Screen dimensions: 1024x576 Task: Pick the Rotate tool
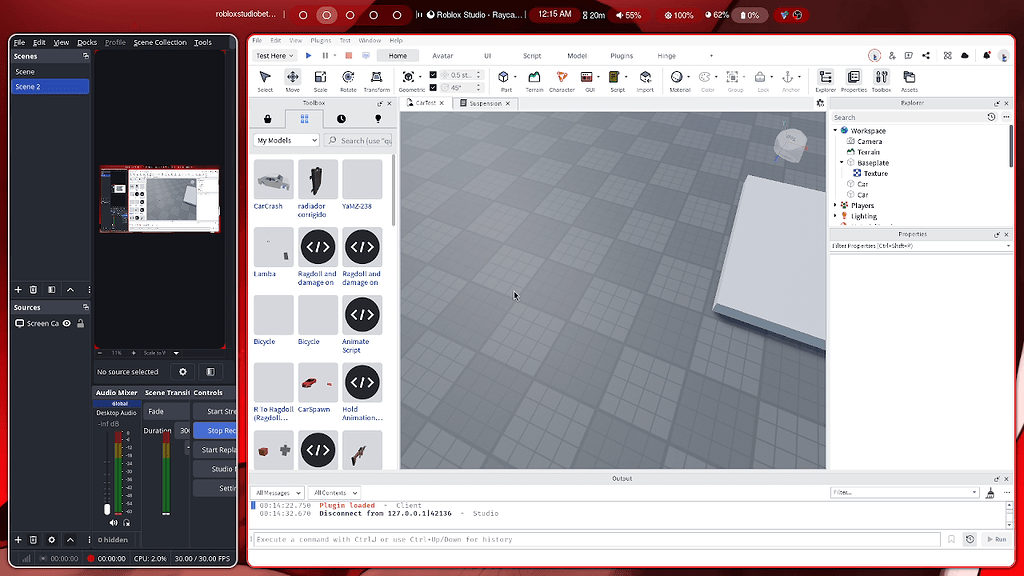tap(348, 81)
